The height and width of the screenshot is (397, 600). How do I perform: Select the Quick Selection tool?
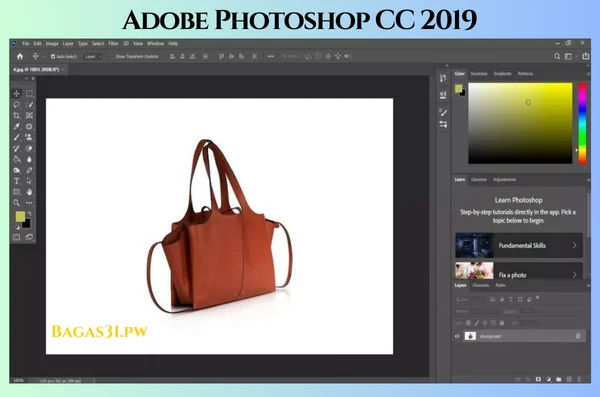pos(29,105)
